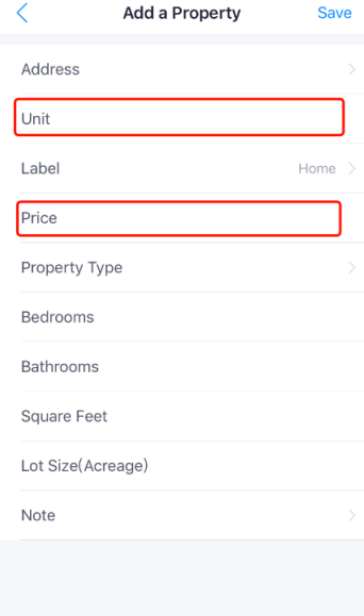Expand the Property Type chevron
The height and width of the screenshot is (616, 364).
(352, 268)
